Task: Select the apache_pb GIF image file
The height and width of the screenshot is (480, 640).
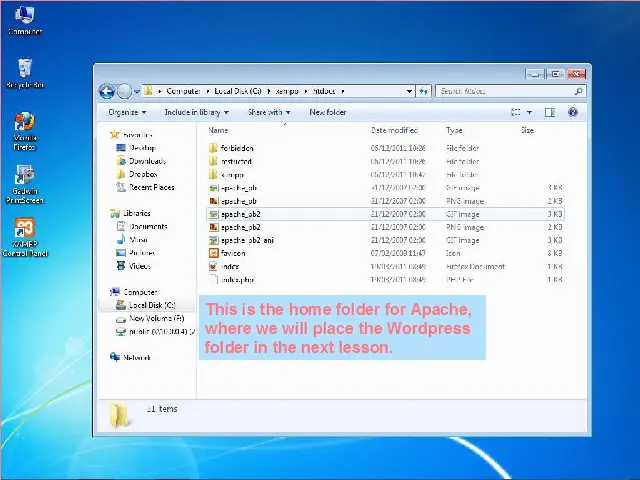Action: coord(385,188)
